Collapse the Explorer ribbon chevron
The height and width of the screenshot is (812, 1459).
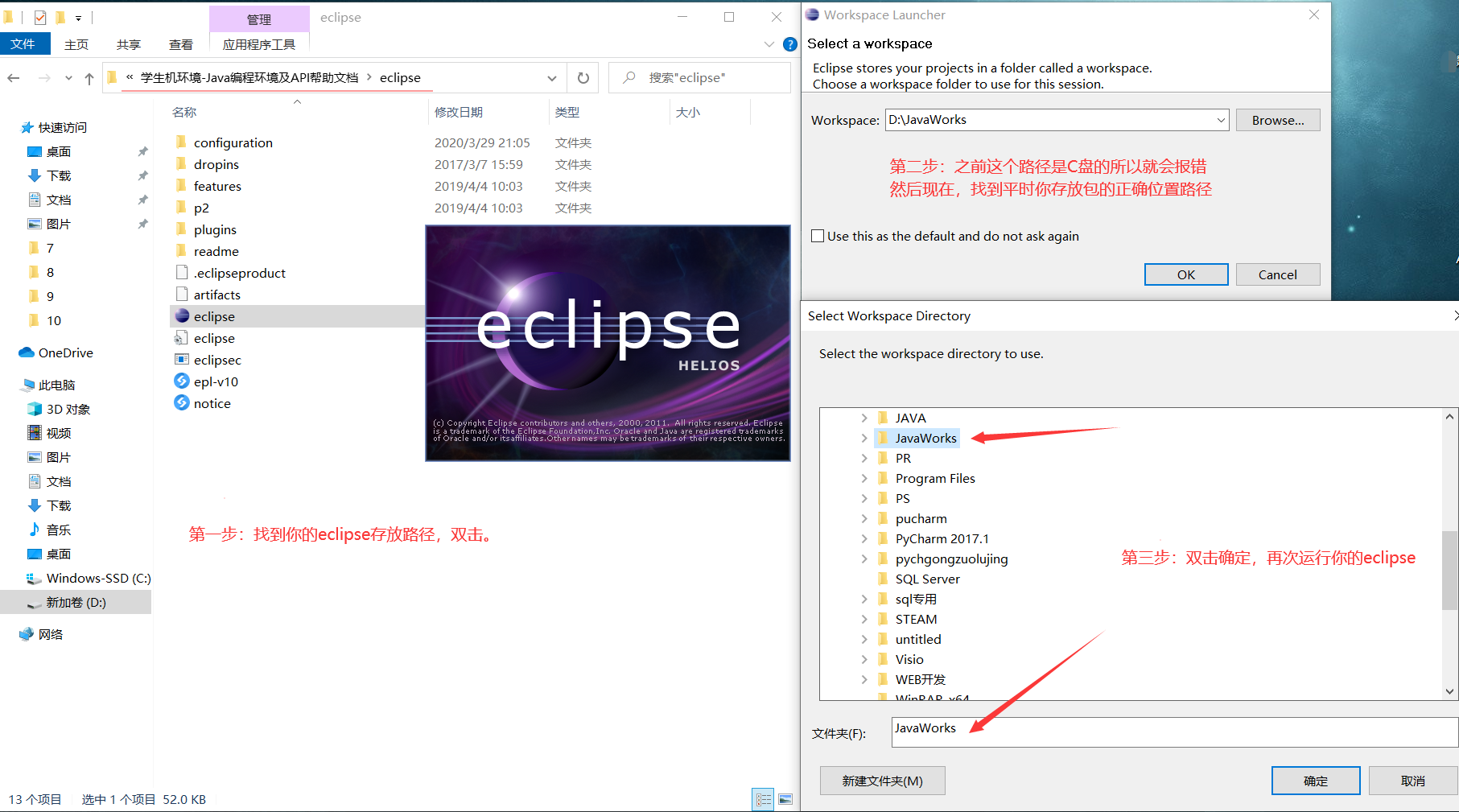coord(769,44)
